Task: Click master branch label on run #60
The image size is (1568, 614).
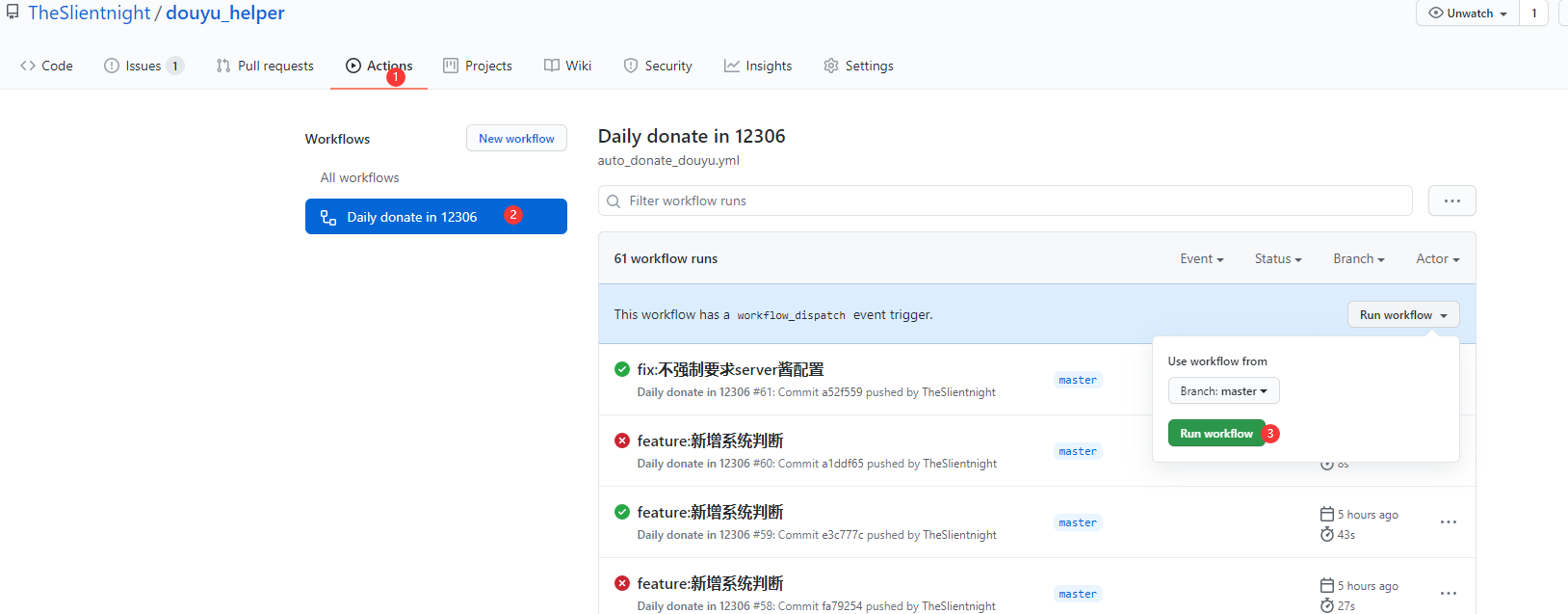Action: [1078, 451]
